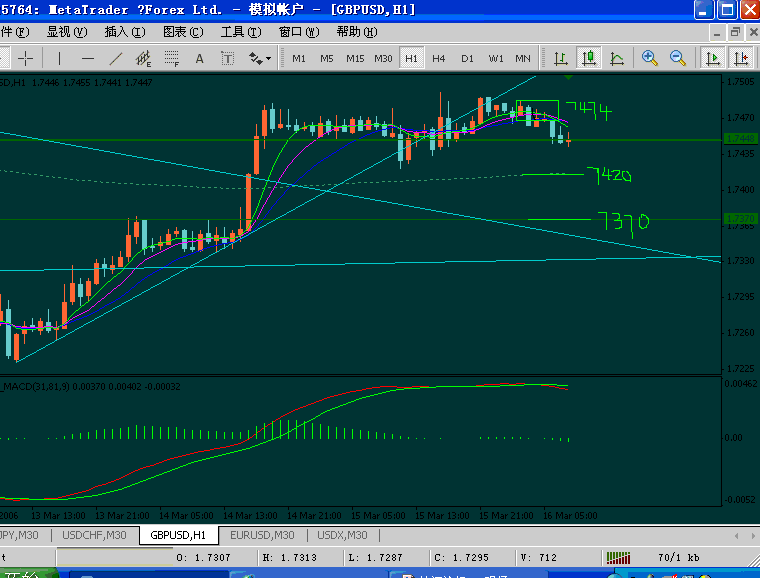Switch to the USDCHF,M30 chart tab
Image resolution: width=760 pixels, height=578 pixels.
coord(94,535)
